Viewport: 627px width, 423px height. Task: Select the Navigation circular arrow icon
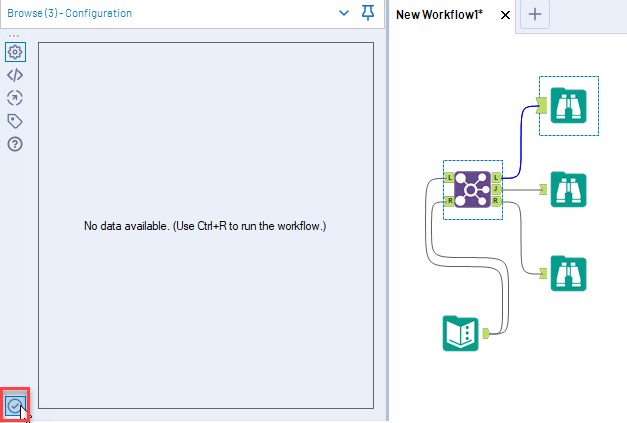click(x=15, y=98)
